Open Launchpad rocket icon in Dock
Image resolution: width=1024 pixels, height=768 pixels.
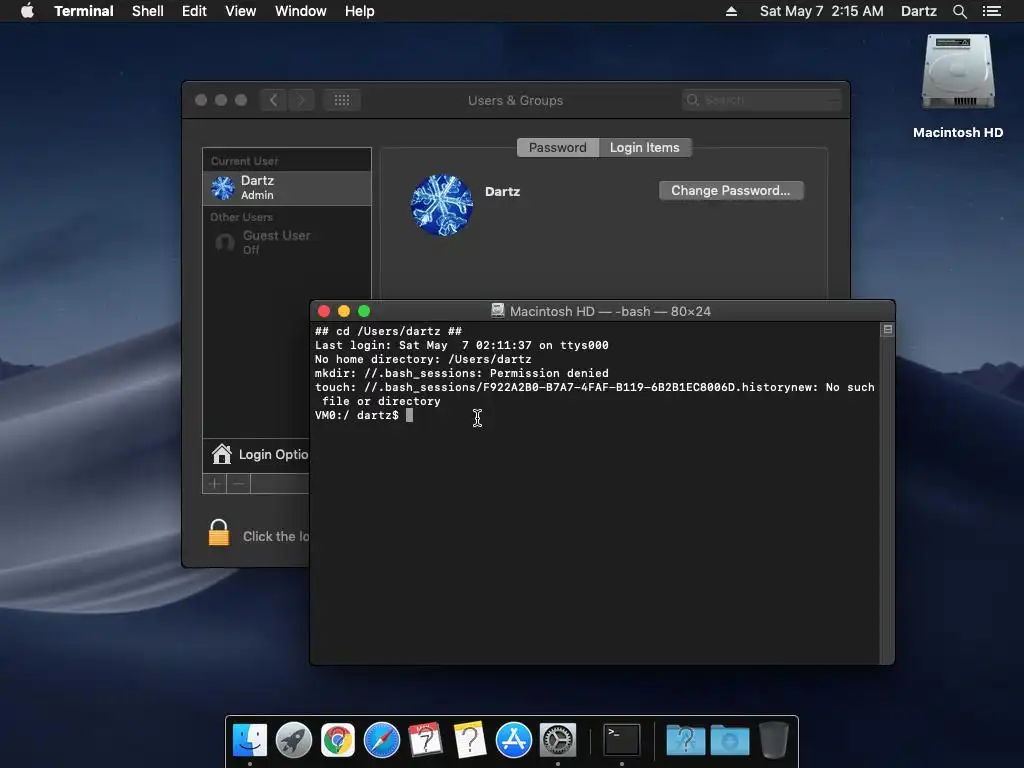tap(294, 741)
